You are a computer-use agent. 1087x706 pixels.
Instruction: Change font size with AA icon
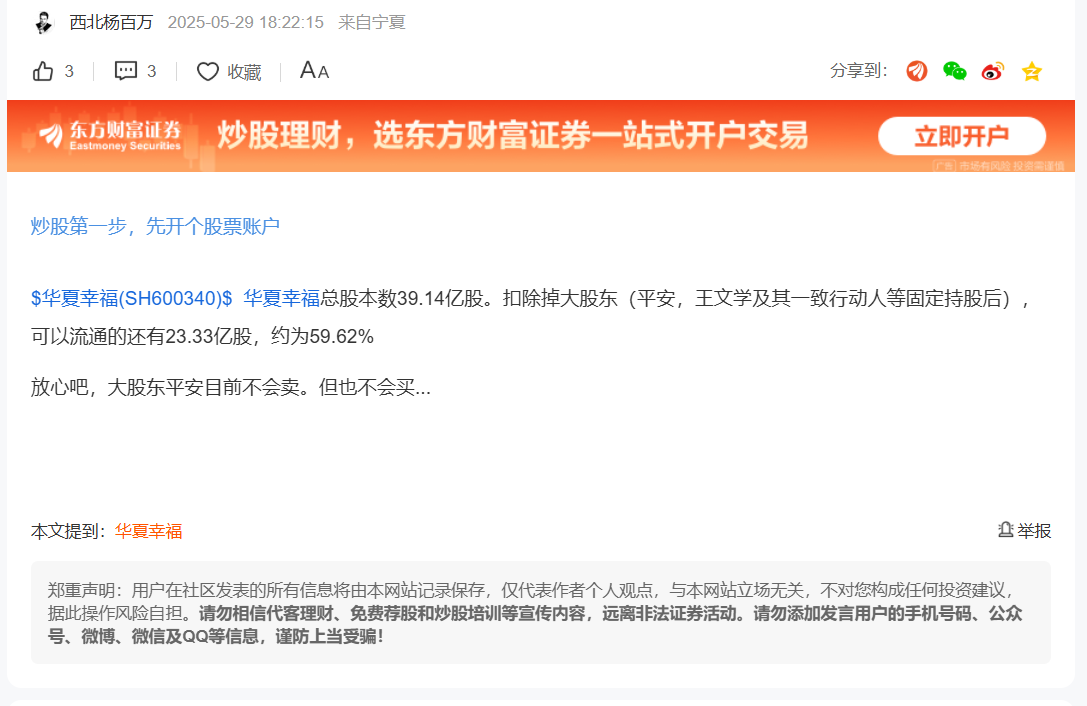[314, 71]
